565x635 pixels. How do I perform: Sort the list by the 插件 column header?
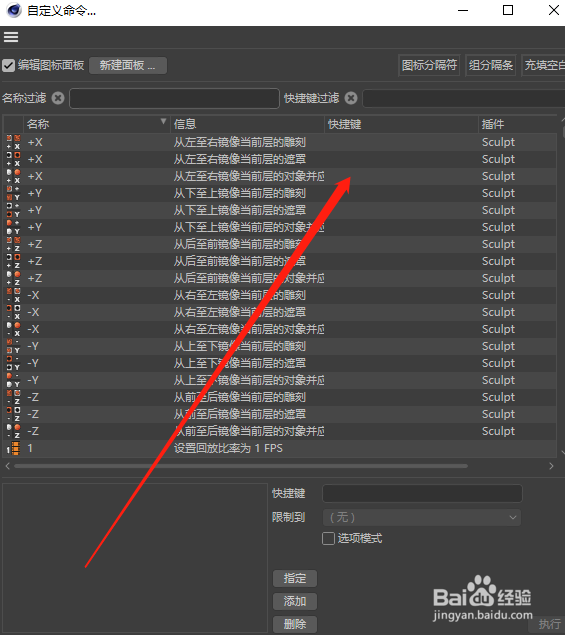coord(518,124)
